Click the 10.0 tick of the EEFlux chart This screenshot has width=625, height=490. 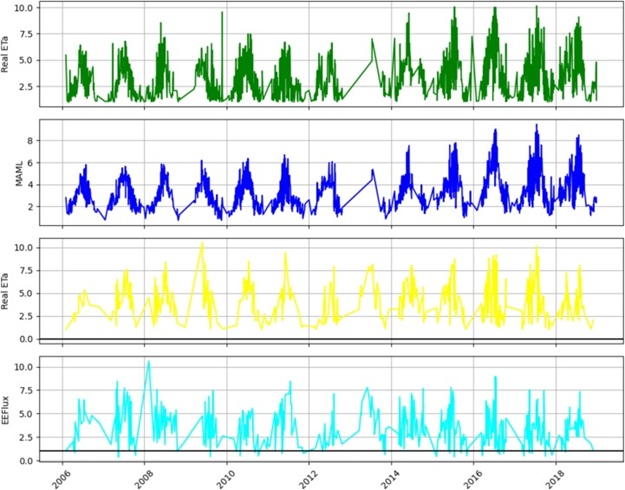pyautogui.click(x=26, y=367)
